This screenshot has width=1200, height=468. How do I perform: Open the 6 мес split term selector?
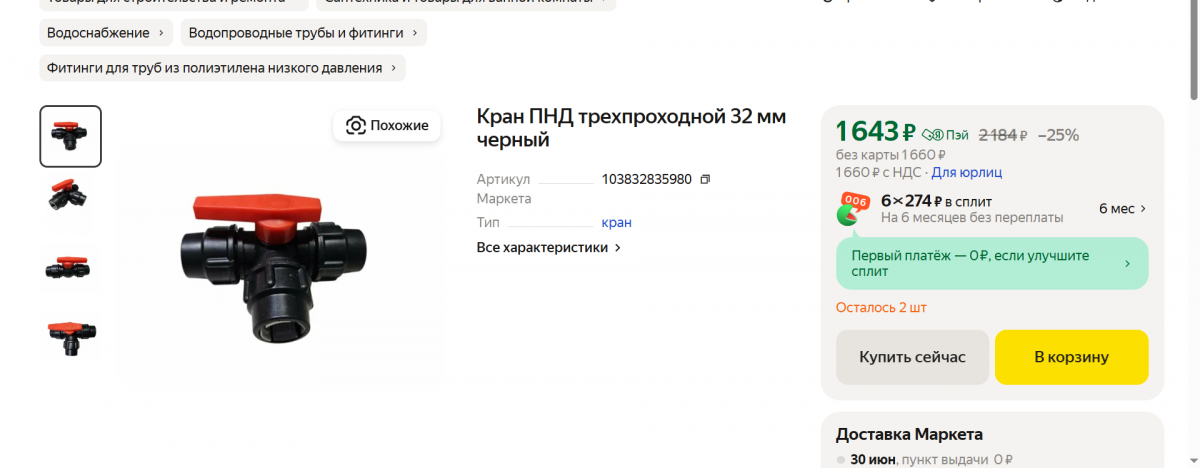click(1123, 209)
